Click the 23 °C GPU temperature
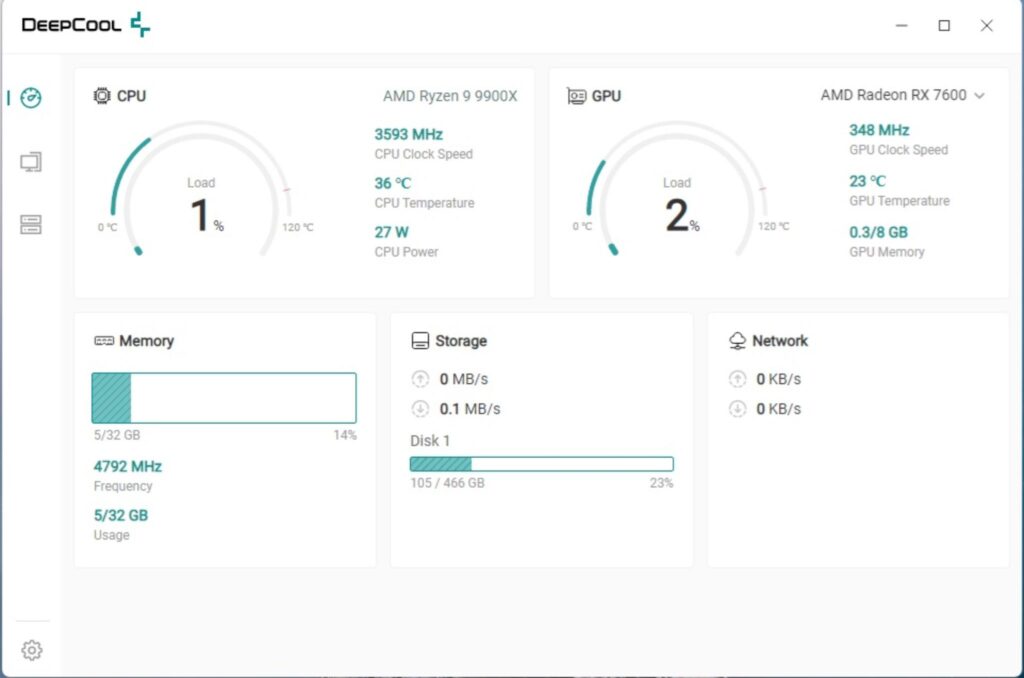The height and width of the screenshot is (678, 1024). (x=867, y=182)
